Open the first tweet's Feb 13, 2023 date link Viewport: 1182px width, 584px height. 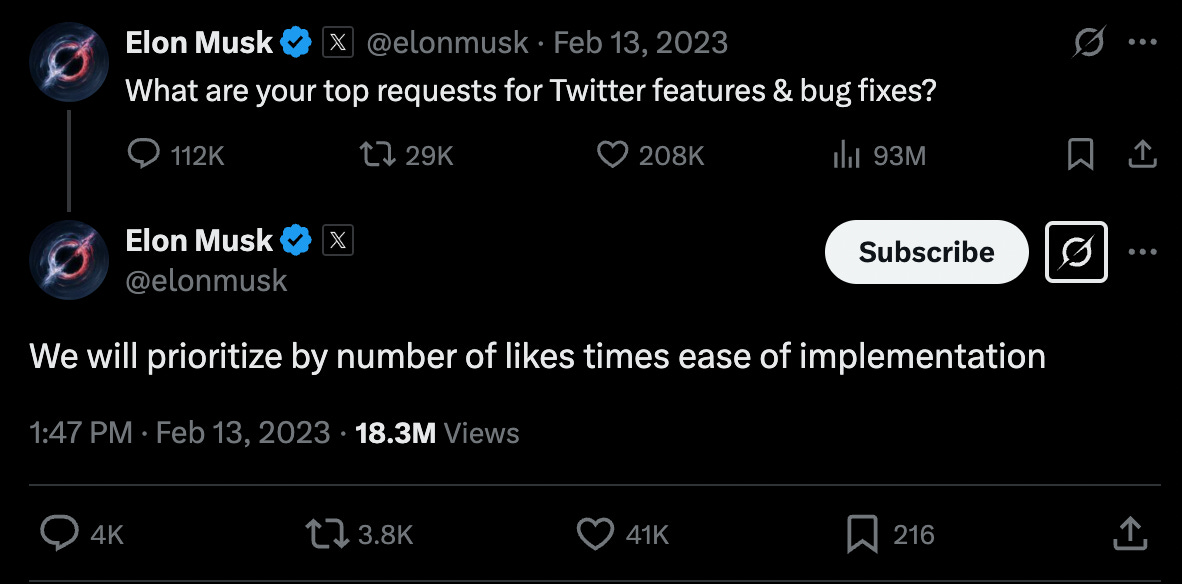(x=641, y=42)
